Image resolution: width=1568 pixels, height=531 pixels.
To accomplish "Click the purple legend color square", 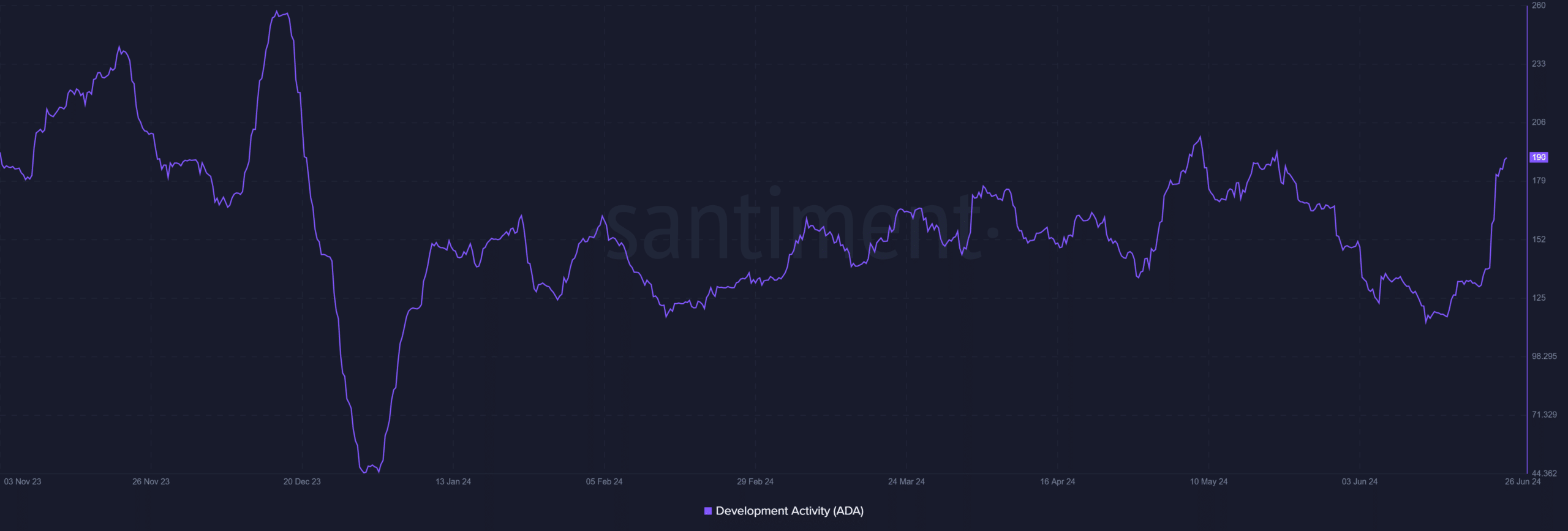I will (707, 511).
